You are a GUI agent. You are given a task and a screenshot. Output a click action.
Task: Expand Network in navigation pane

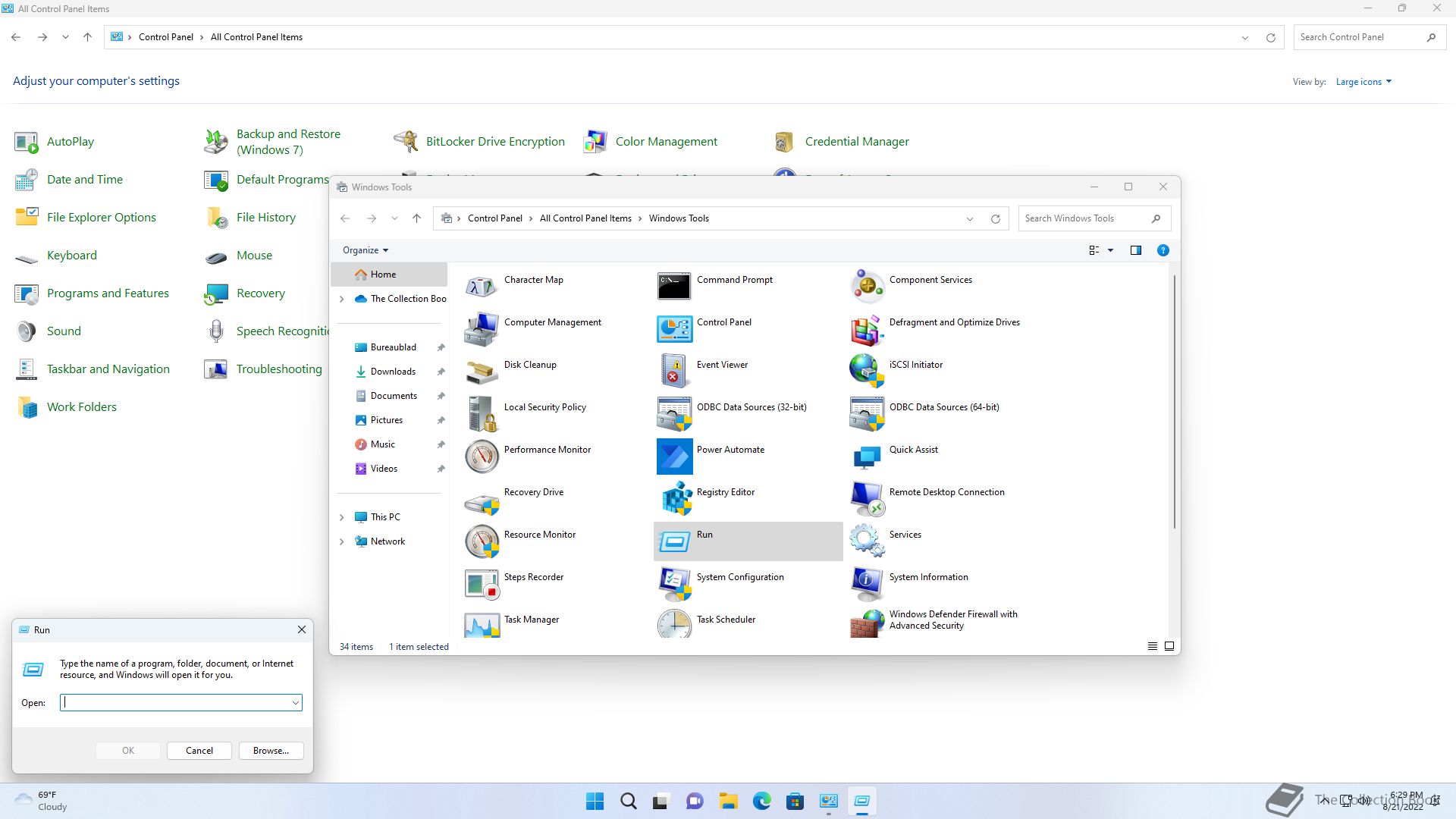(x=341, y=541)
